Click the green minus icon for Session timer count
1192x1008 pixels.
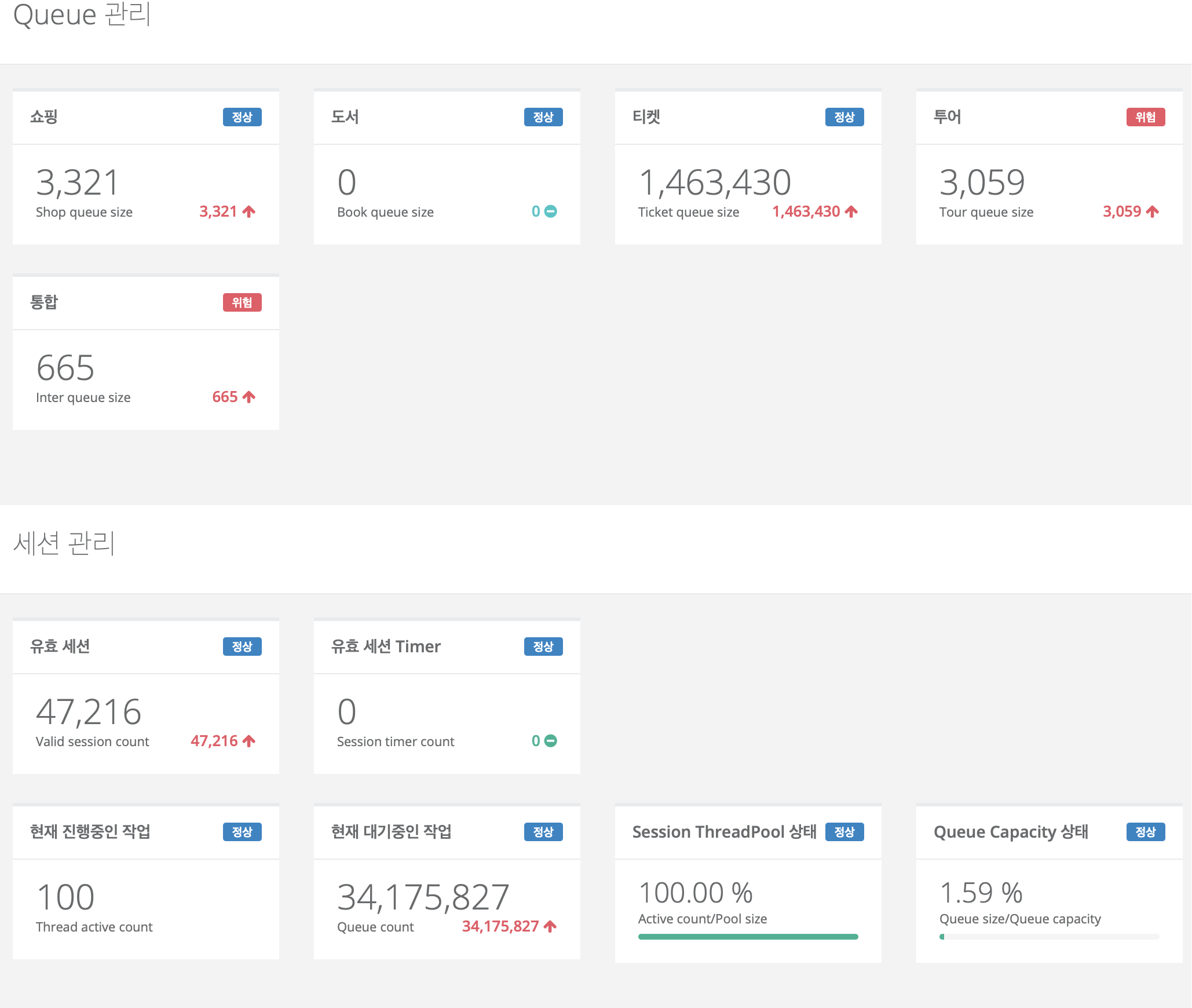[x=551, y=741]
